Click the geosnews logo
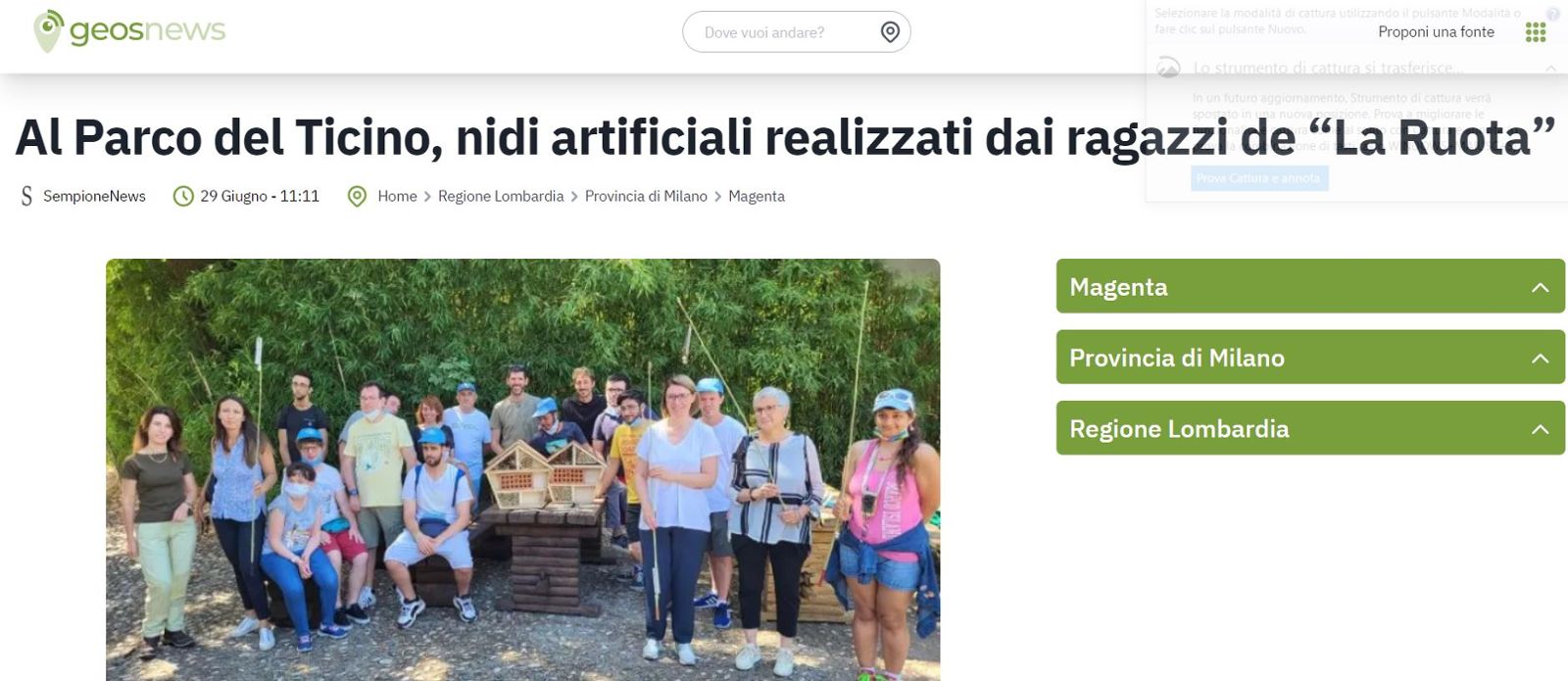The image size is (1568, 681). pyautogui.click(x=129, y=30)
